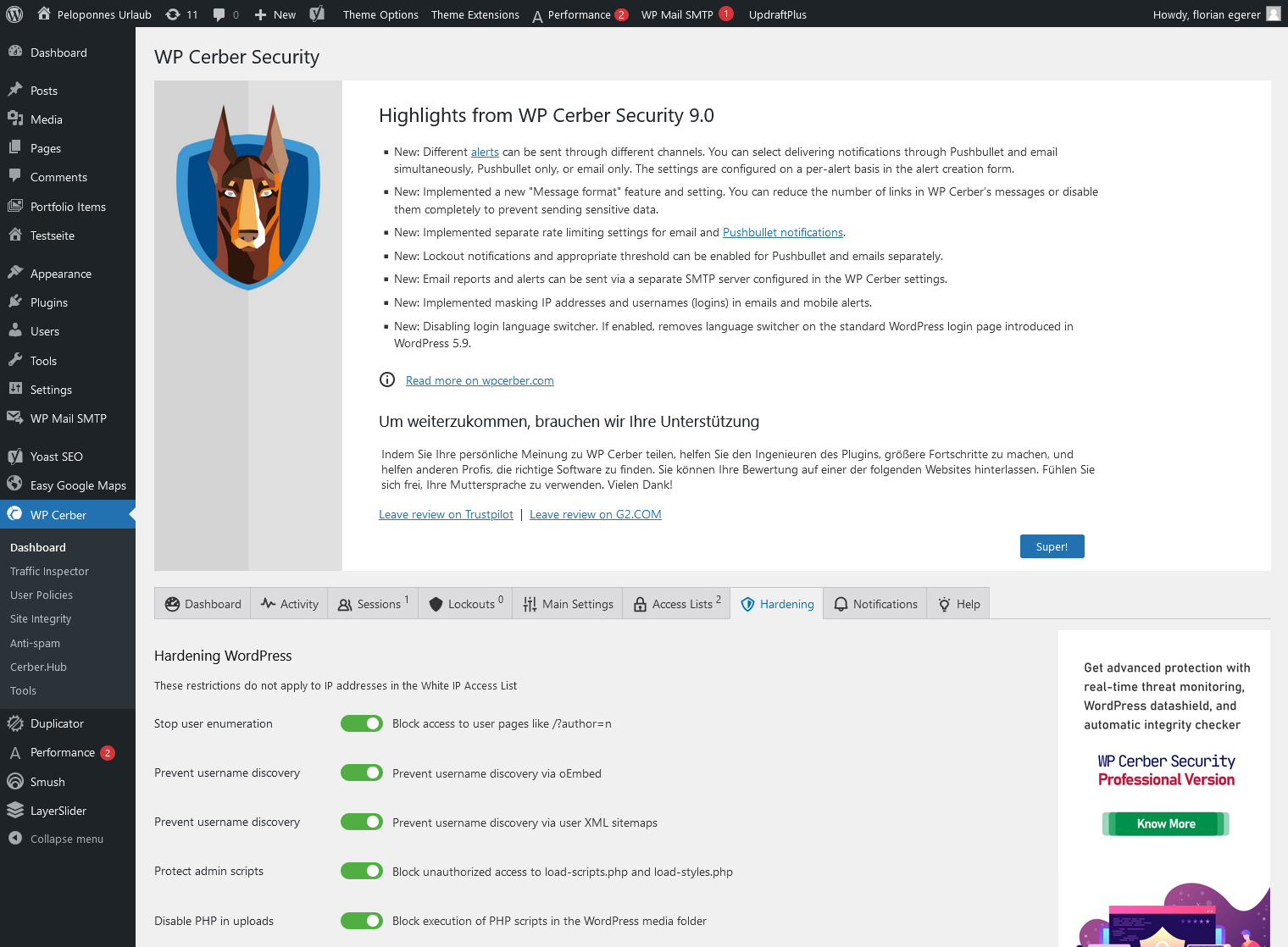Screen dimensions: 1288x947
Task: Switch to the Main Settings tab
Action: (567, 604)
